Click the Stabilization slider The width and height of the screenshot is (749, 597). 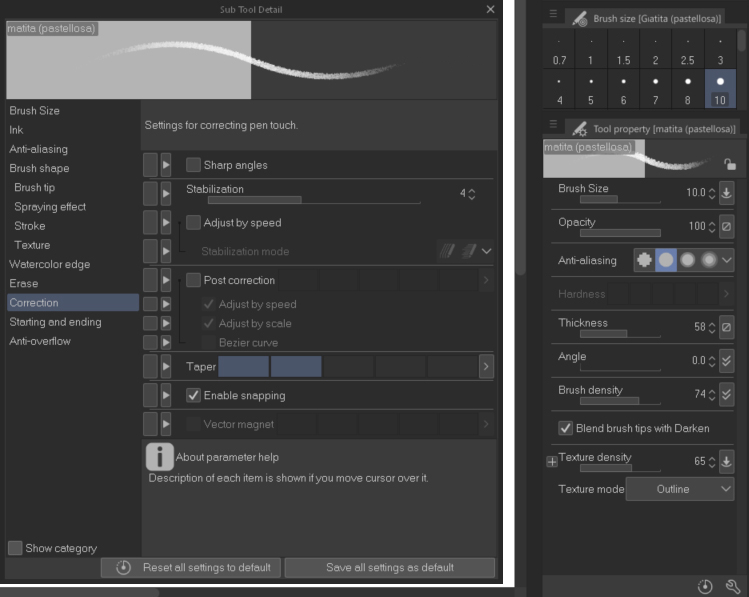pyautogui.click(x=310, y=200)
